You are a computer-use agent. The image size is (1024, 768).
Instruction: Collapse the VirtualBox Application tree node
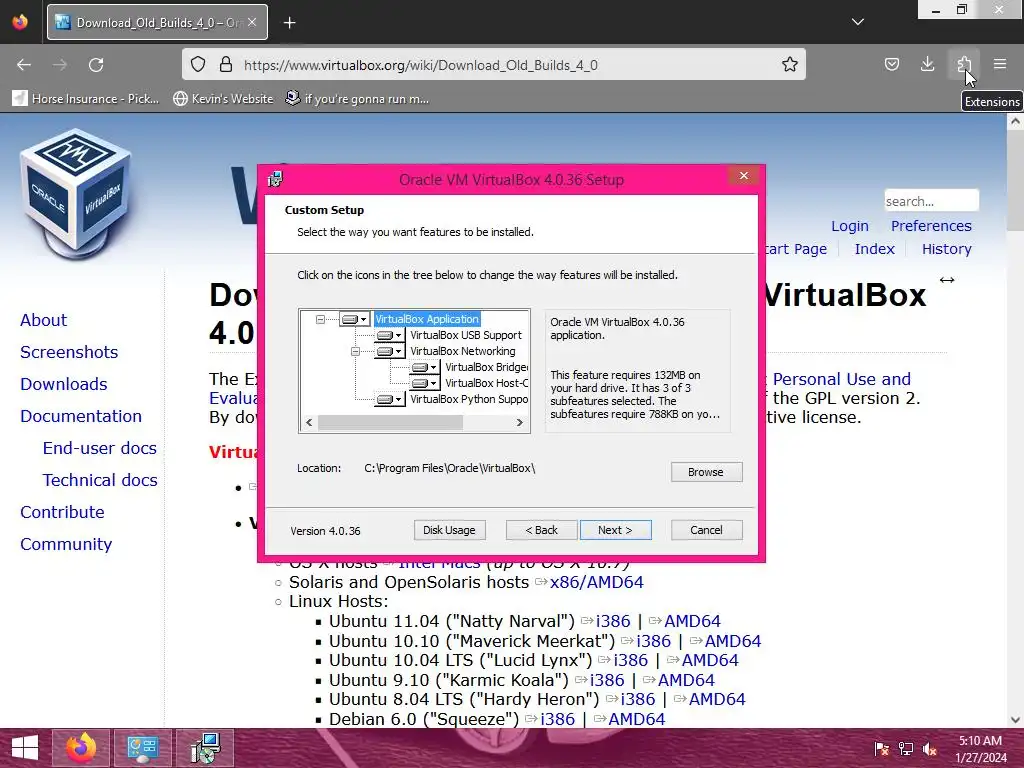320,319
